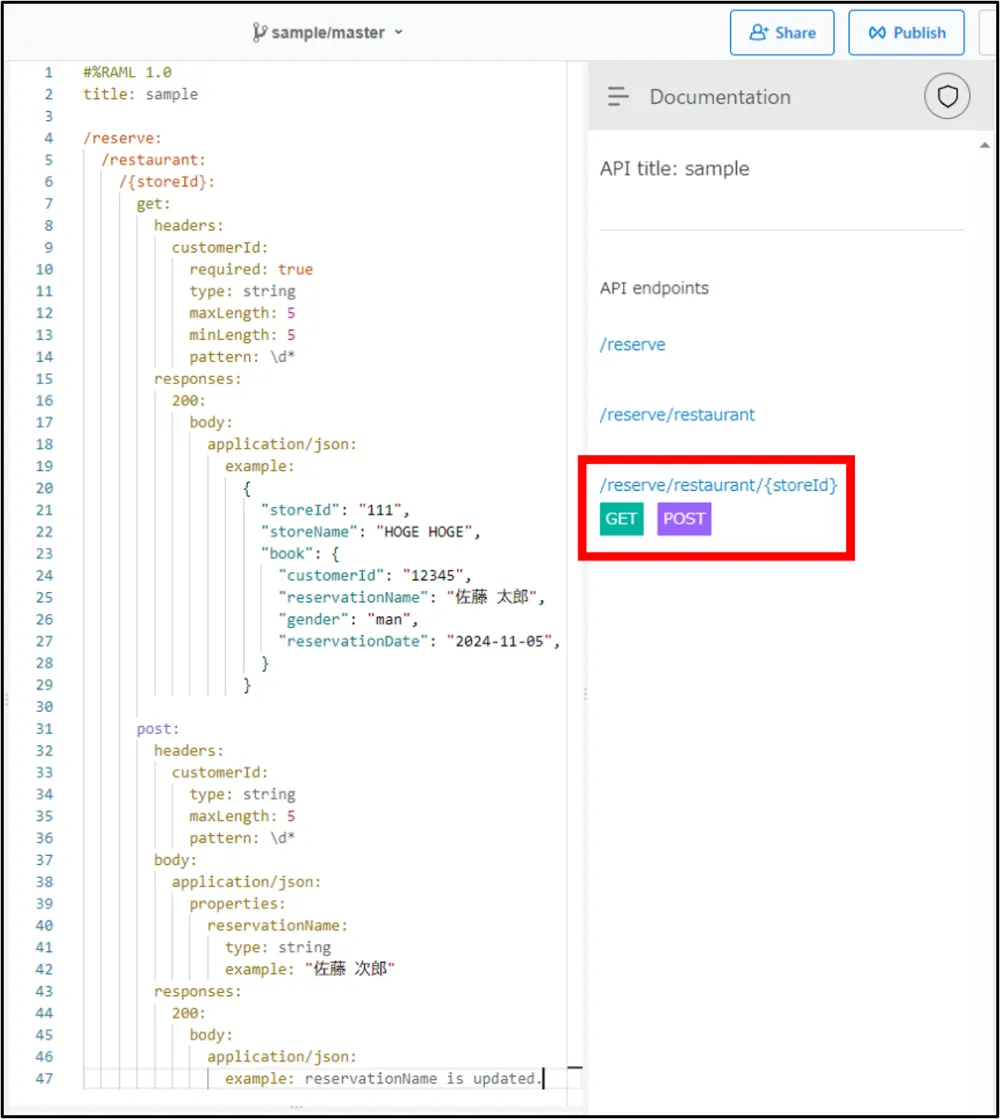Viewport: 1000px width, 1119px height.
Task: Open the /reserve/restaurant endpoint link
Action: [677, 415]
